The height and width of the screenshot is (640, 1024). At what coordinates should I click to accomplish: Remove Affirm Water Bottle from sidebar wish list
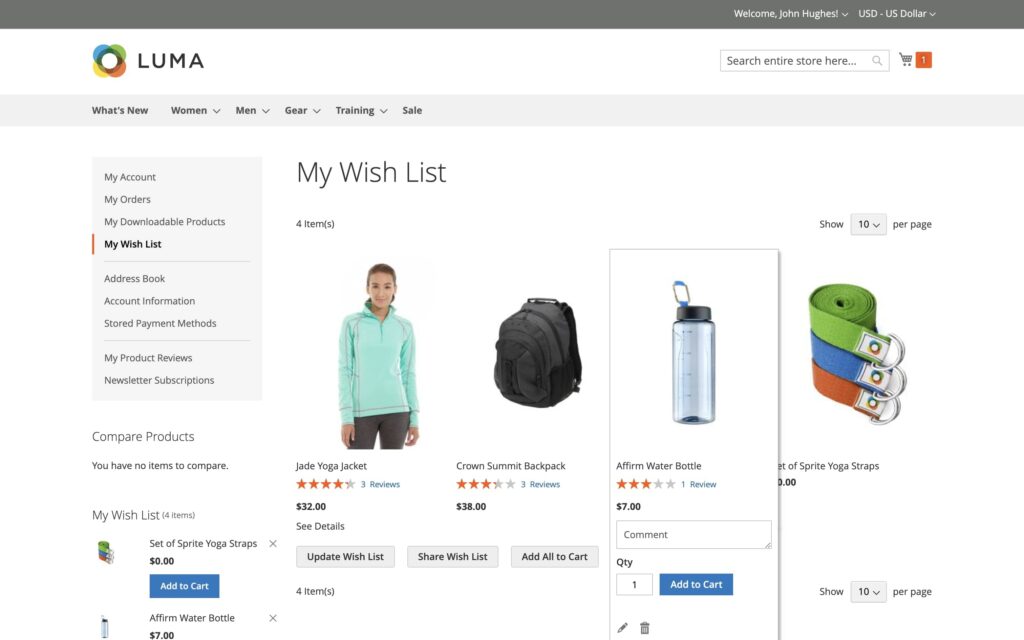click(x=273, y=618)
